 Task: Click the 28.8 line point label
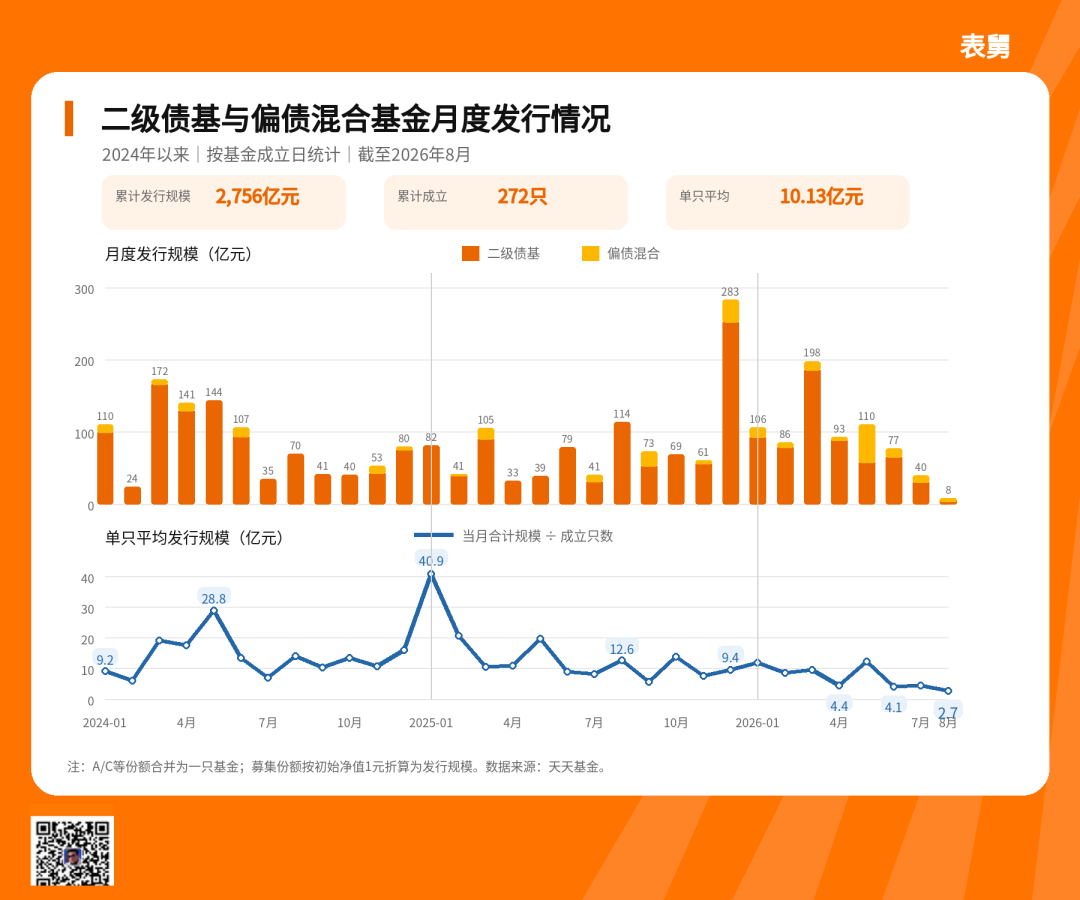click(x=214, y=598)
